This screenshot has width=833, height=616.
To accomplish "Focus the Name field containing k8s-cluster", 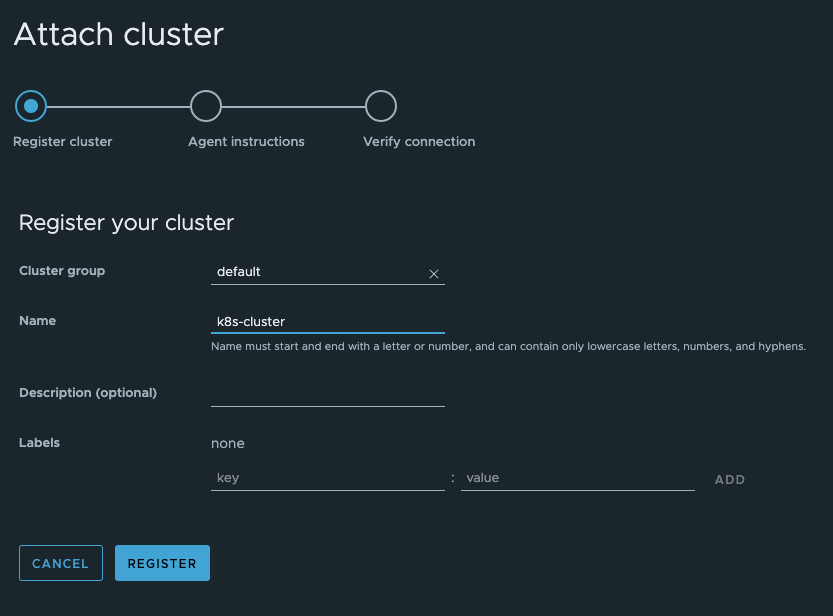I will (x=327, y=321).
